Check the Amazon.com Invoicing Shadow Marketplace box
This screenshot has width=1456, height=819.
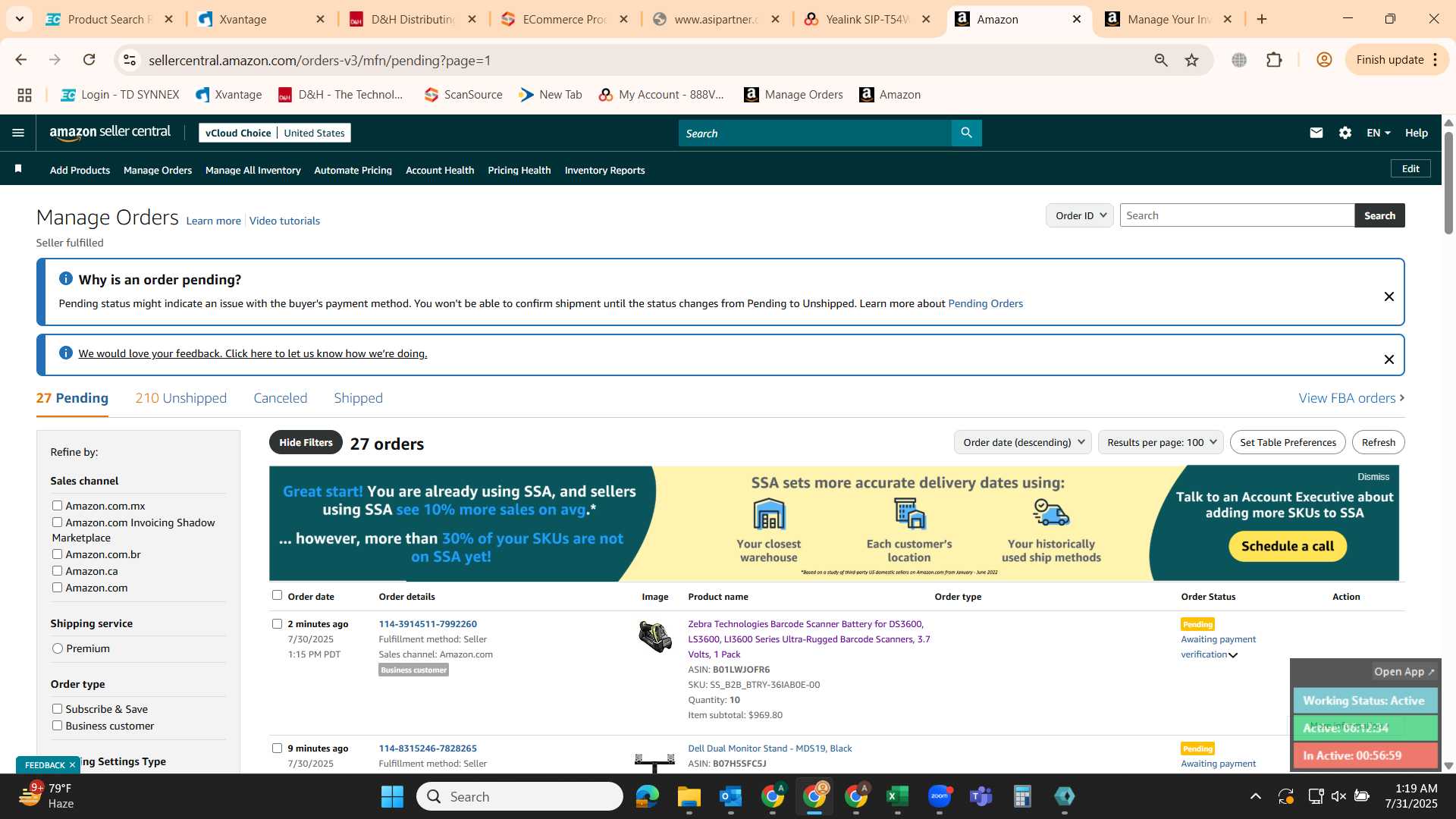57,522
